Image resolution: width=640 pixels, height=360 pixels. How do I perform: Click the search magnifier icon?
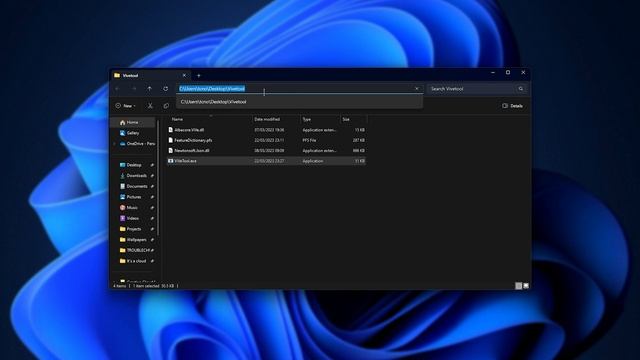(x=521, y=89)
